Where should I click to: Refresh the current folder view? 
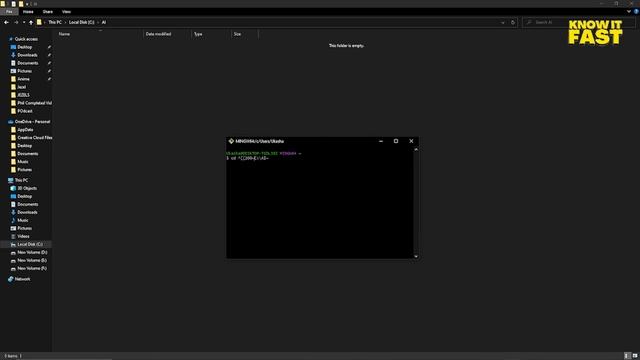click(x=513, y=22)
